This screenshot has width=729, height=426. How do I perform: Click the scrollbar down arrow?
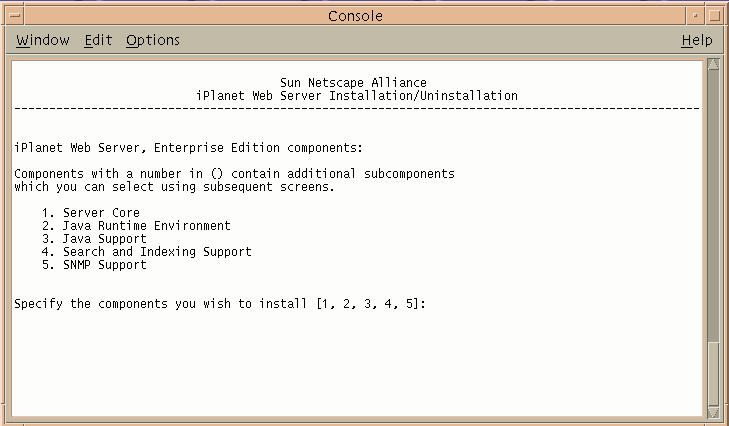coord(713,412)
